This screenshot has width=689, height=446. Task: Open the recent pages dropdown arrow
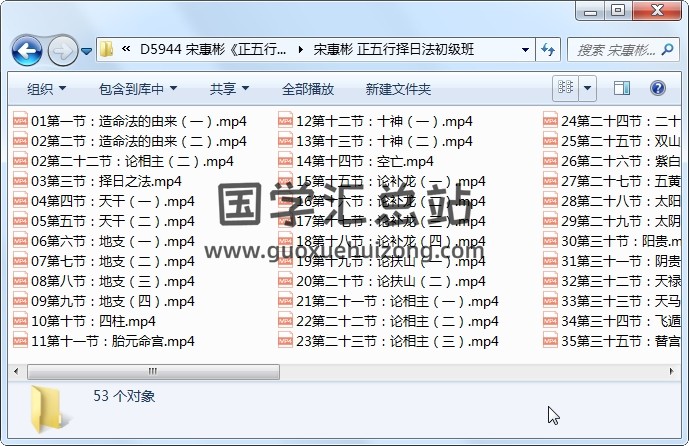pyautogui.click(x=87, y=51)
